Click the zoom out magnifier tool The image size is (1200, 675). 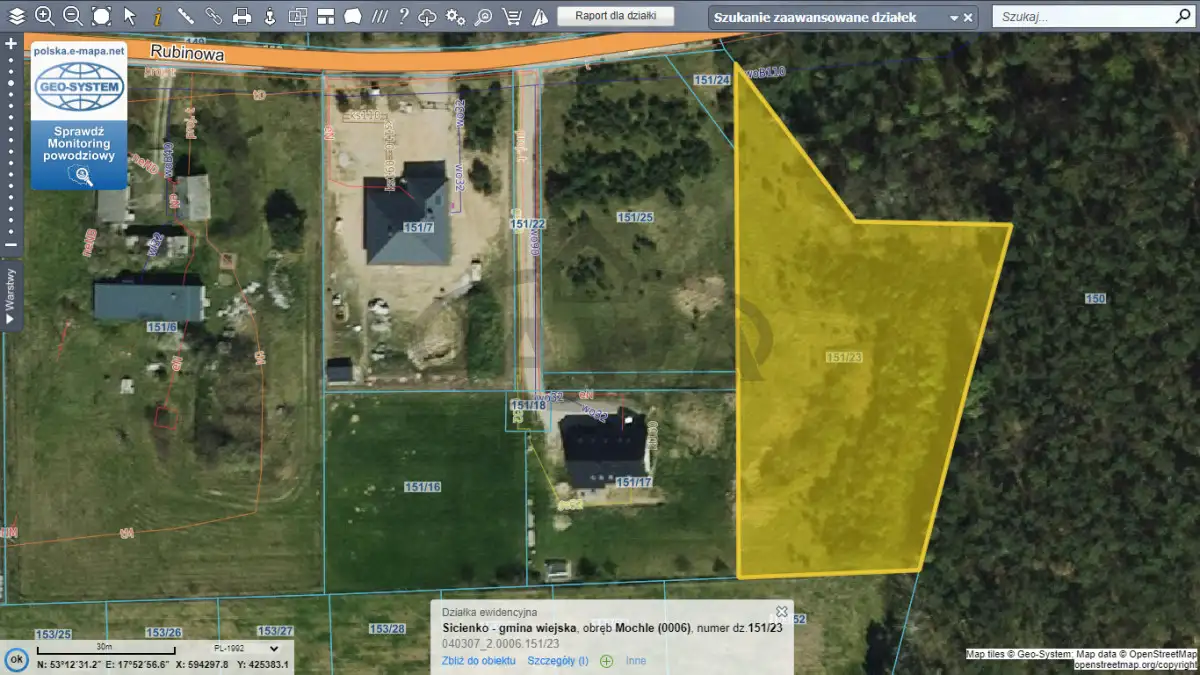tap(72, 16)
